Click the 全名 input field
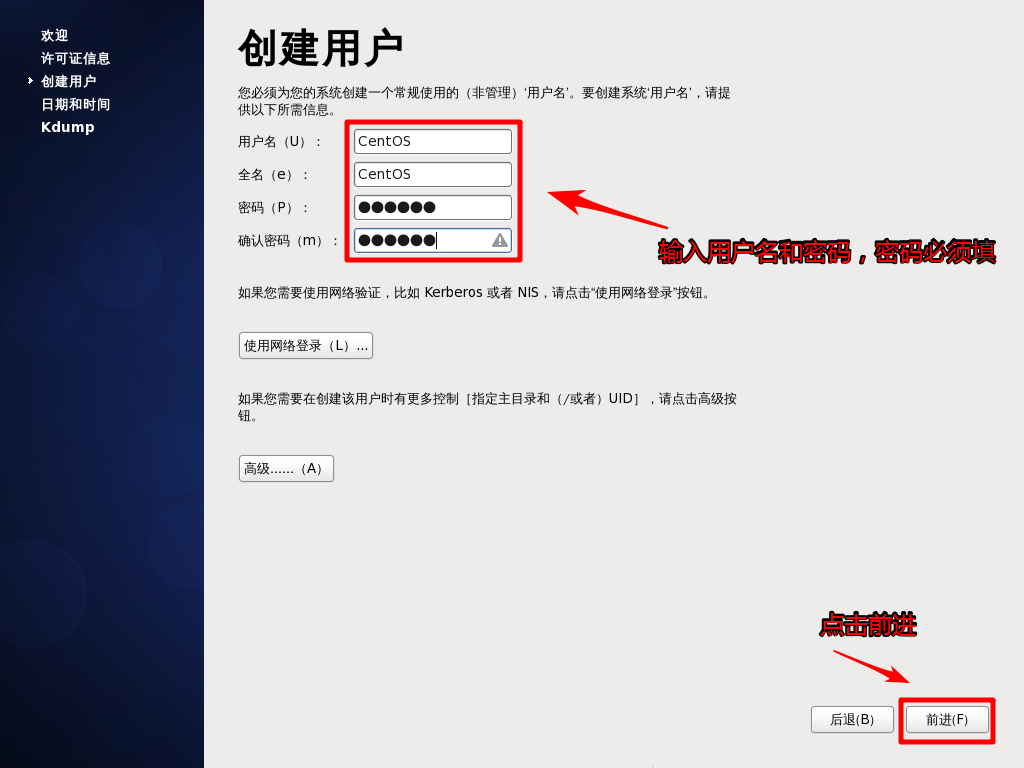This screenshot has height=768, width=1024. [x=432, y=174]
